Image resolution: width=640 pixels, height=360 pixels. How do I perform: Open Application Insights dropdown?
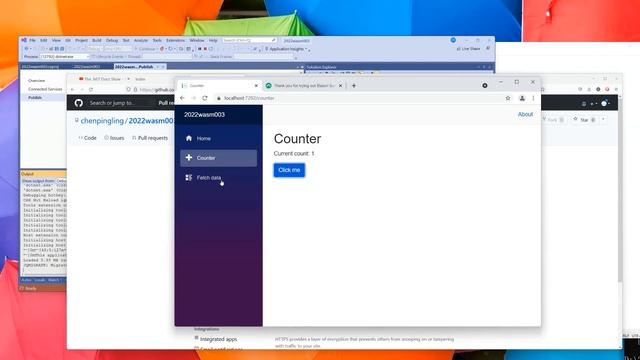coord(287,49)
